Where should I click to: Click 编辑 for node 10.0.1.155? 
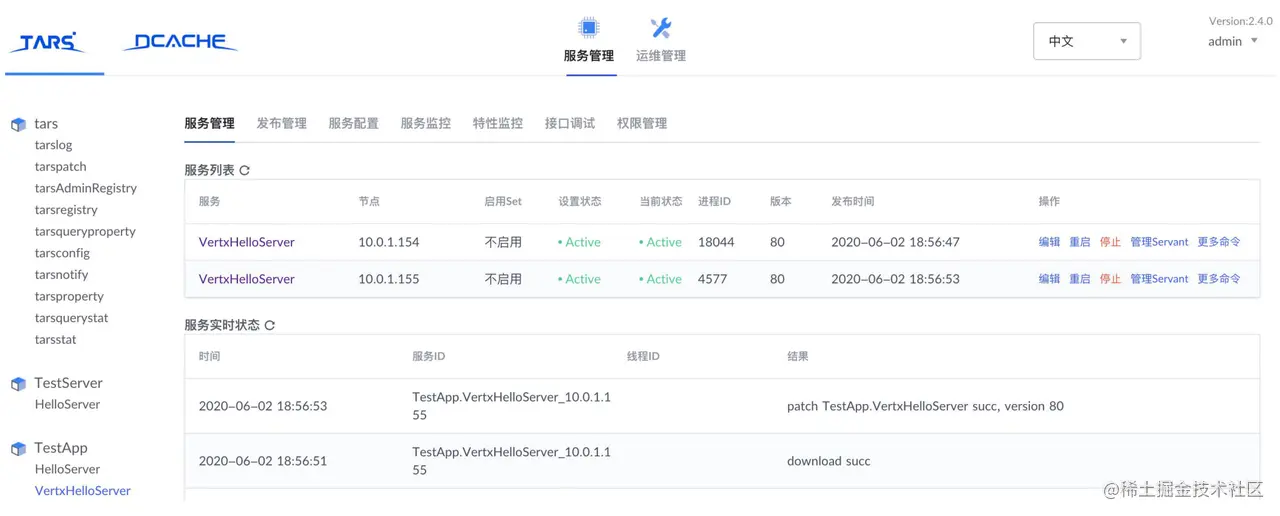[x=1049, y=279]
